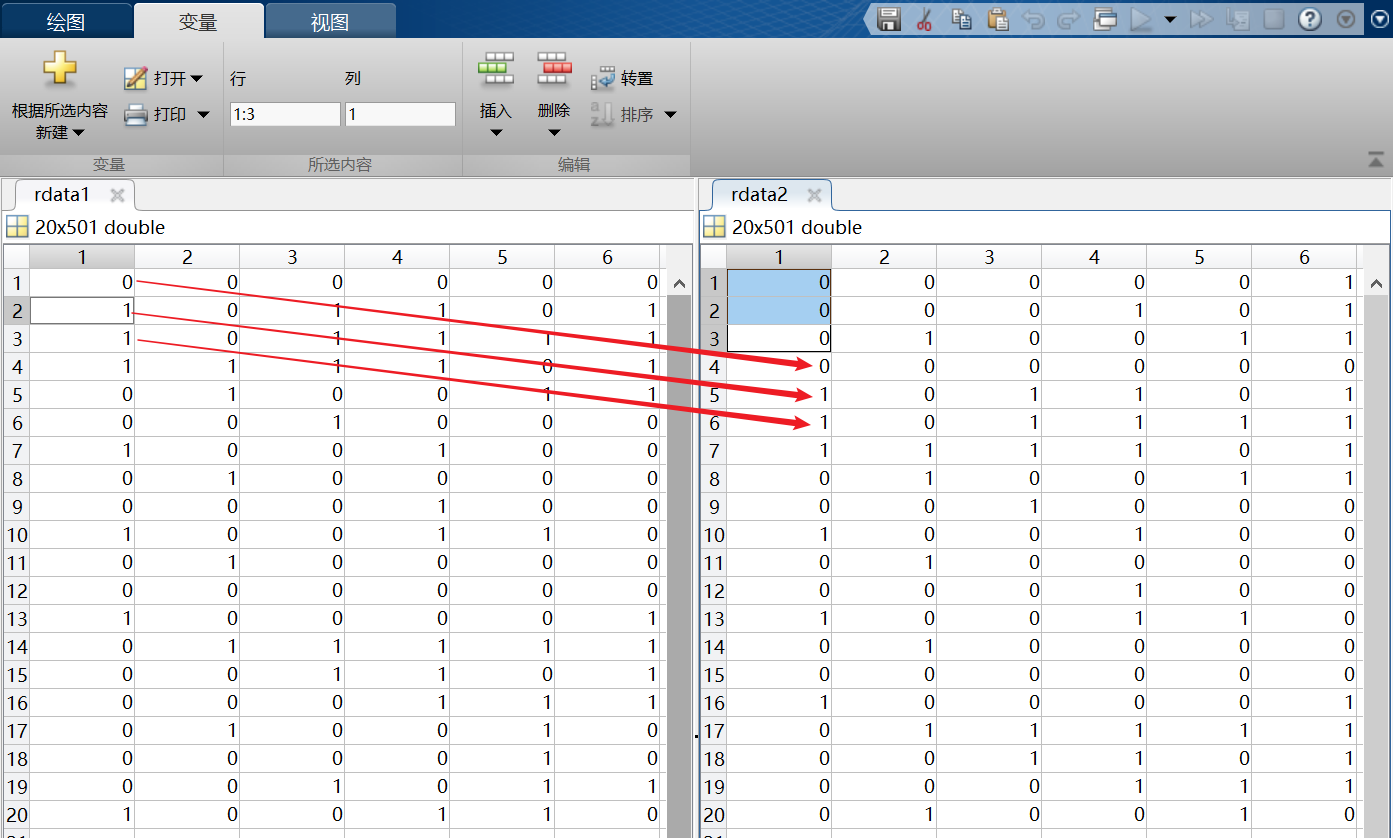Expand the 插入 dropdown arrow
This screenshot has width=1393, height=838.
[495, 132]
